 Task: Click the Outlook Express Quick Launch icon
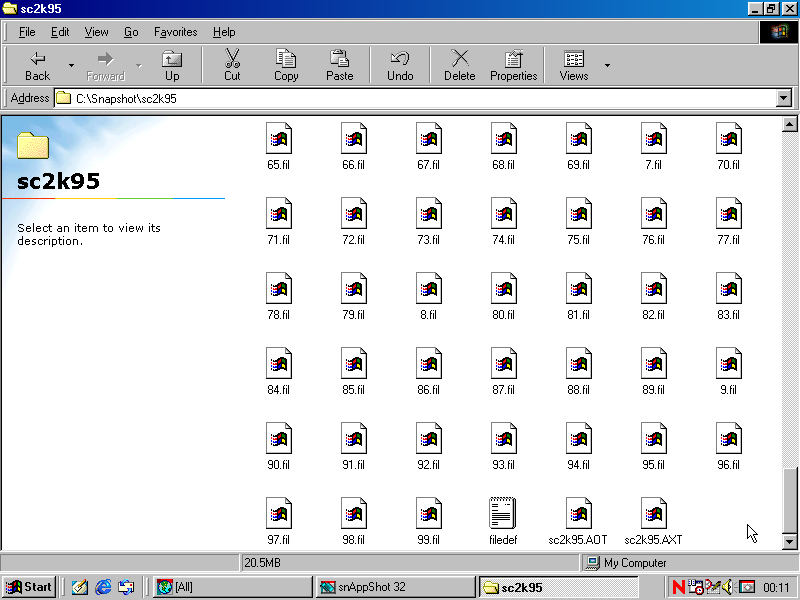pos(126,587)
